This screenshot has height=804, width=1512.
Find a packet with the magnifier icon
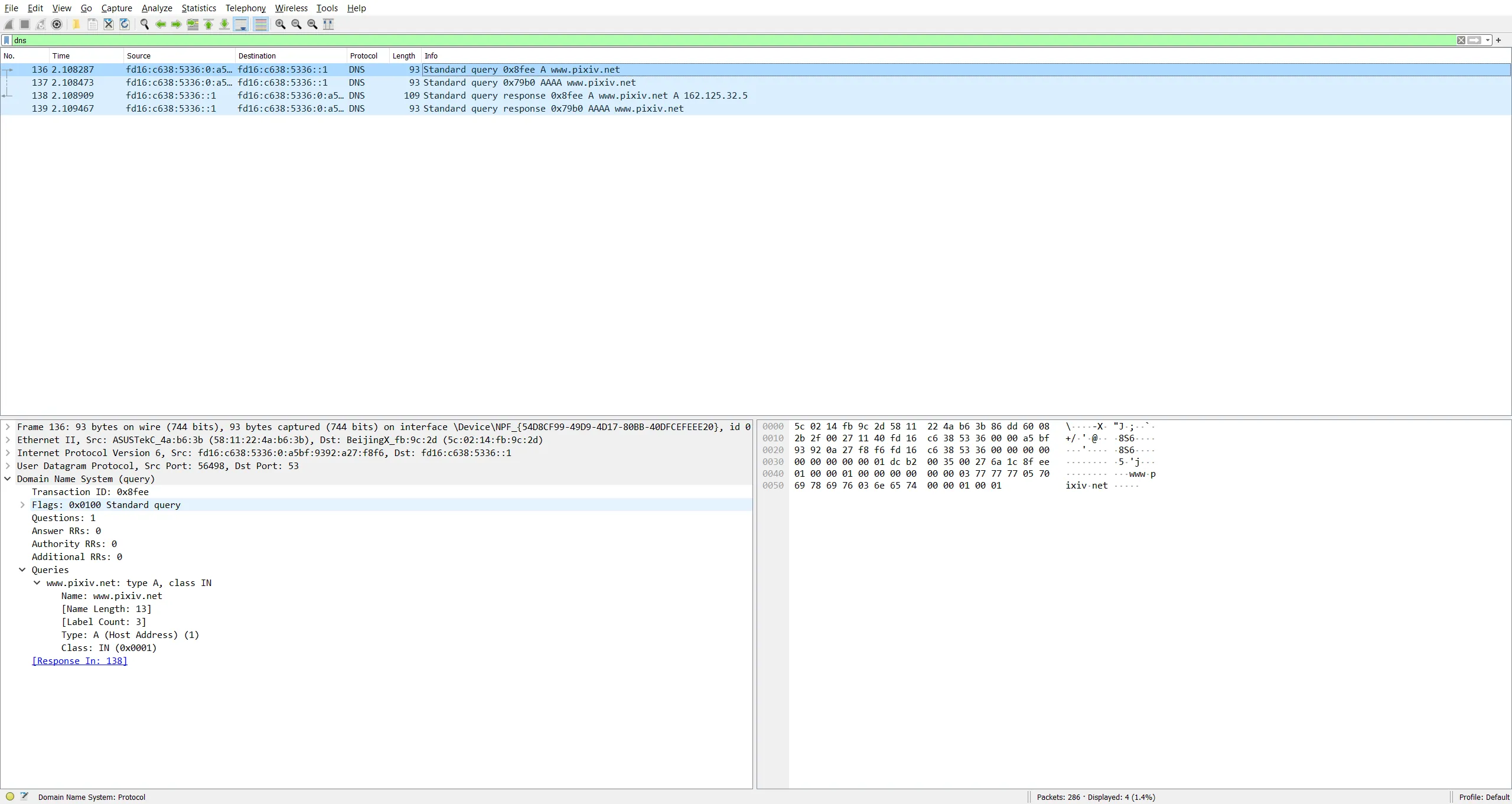(x=144, y=24)
